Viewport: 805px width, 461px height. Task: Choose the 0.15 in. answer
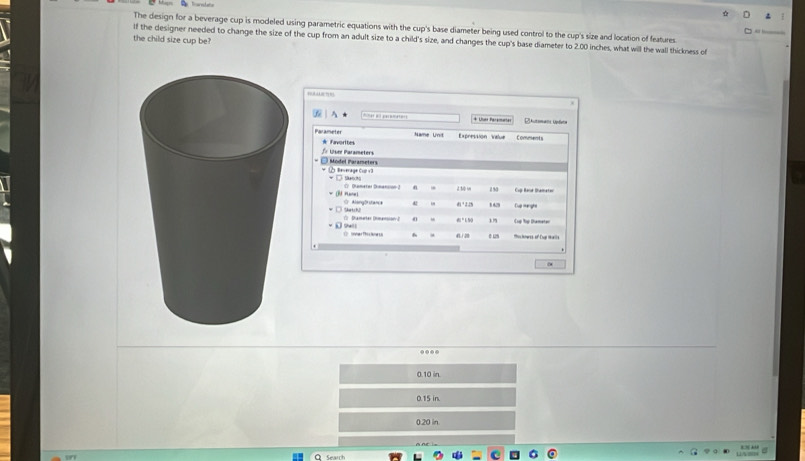tap(428, 398)
